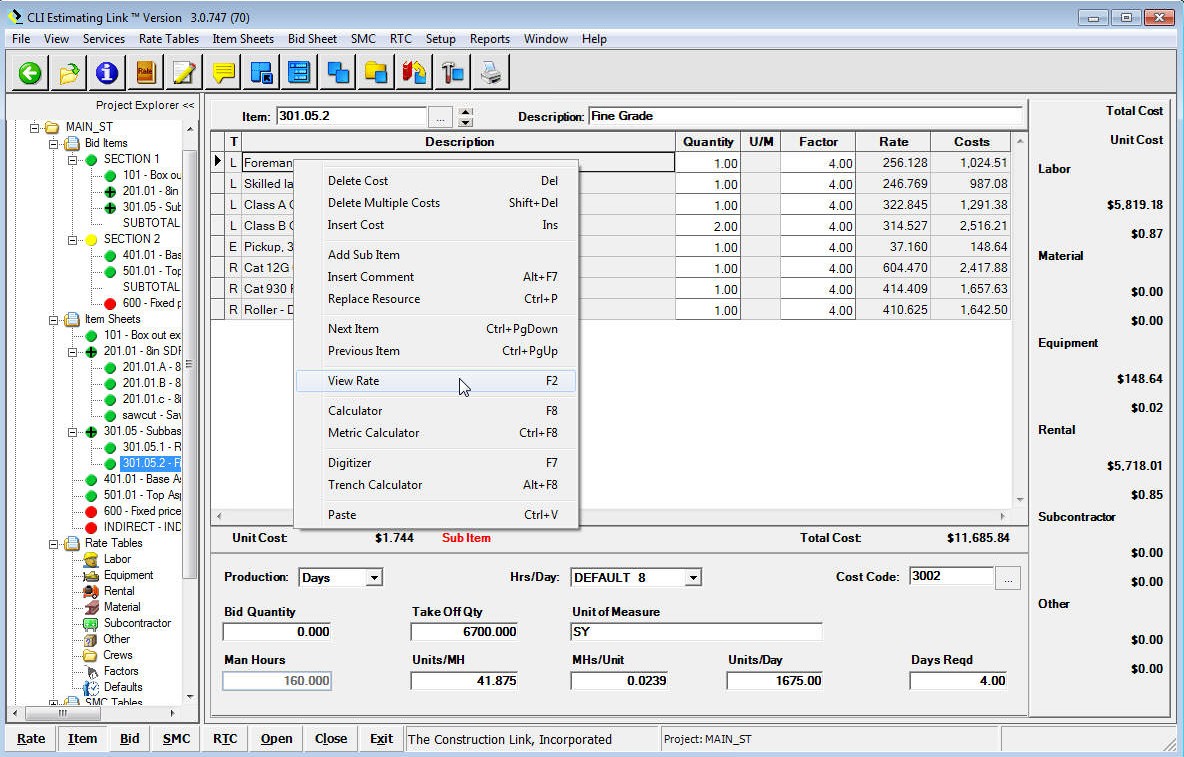Viewport: 1184px width, 757px height.
Task: Open Trench Calculator from context menu
Action: point(436,485)
